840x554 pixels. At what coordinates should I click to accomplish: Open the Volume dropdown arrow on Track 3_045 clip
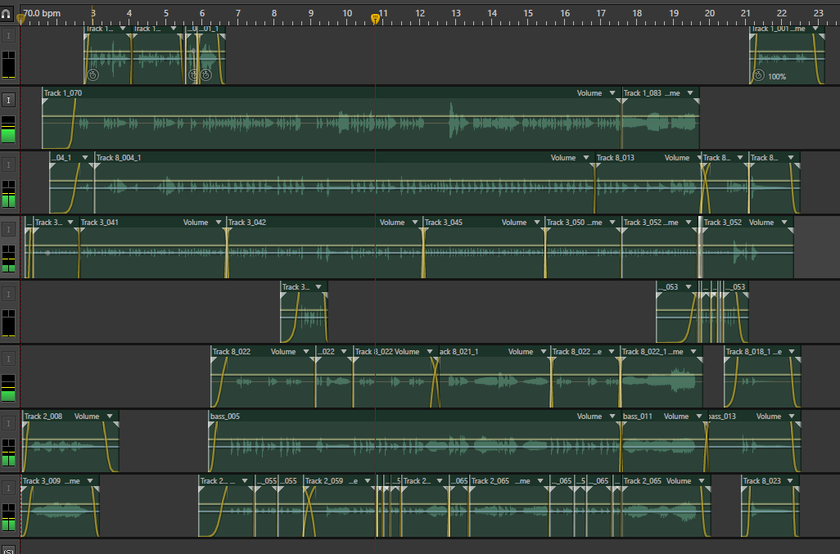pos(537,222)
